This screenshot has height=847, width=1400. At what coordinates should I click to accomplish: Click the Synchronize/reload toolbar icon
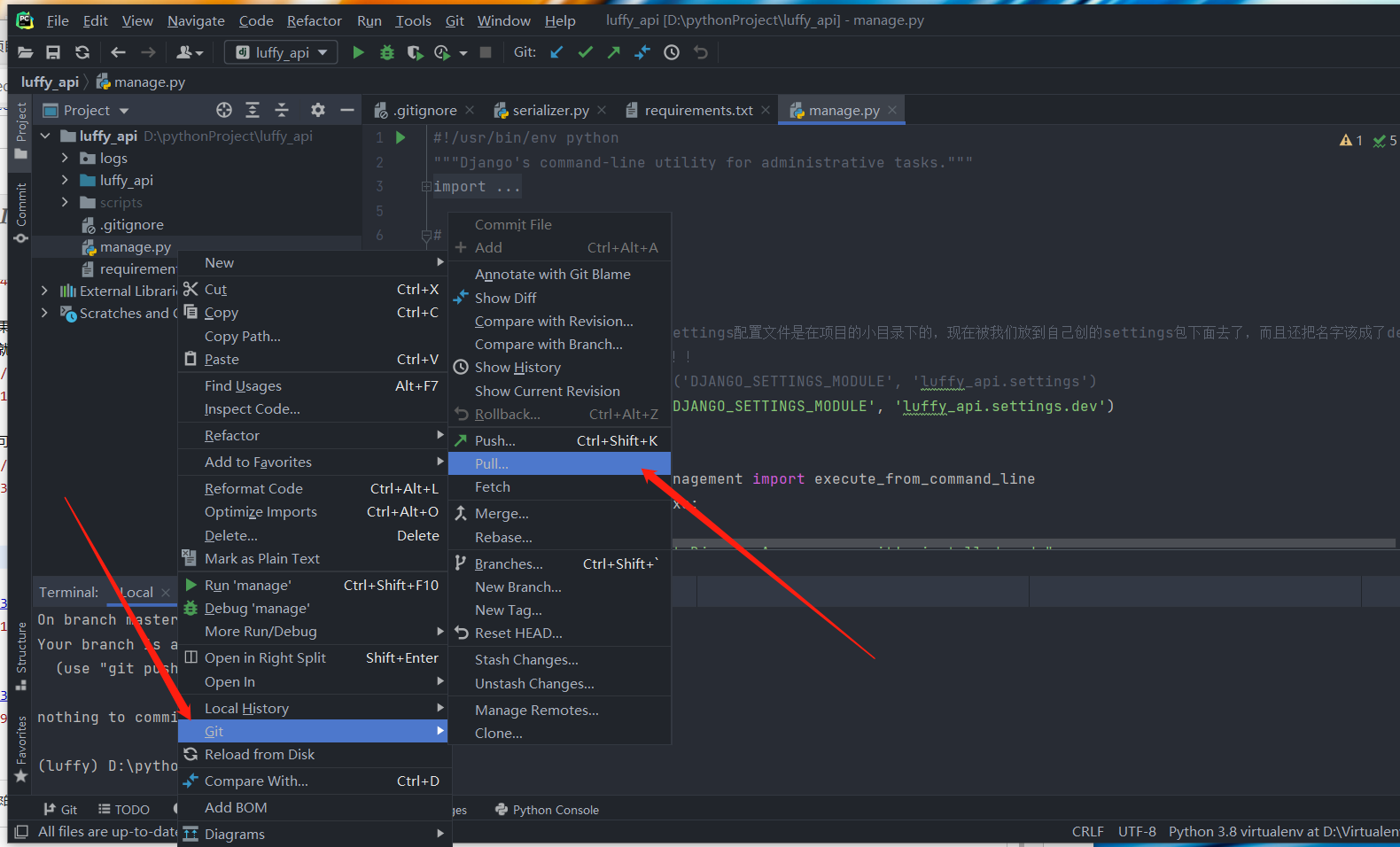(x=82, y=53)
